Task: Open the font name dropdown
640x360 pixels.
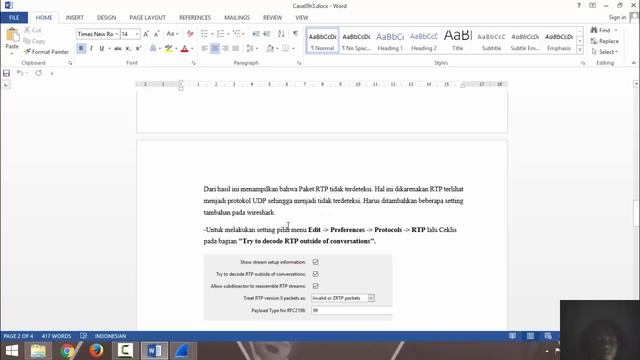Action: 117,34
